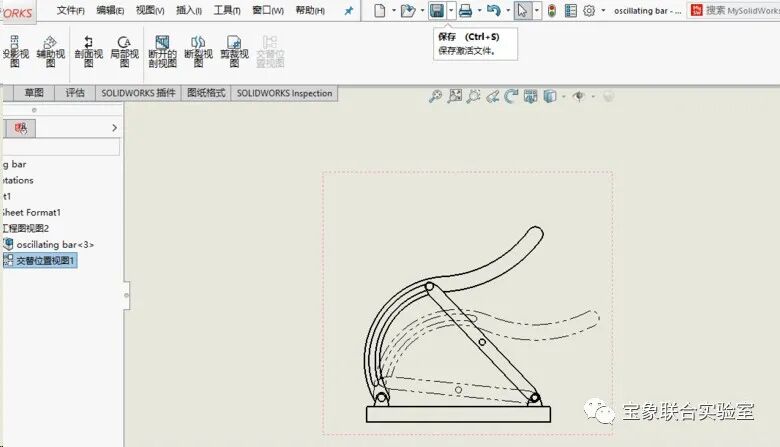Viewport: 780px width, 447px height.
Task: Open the 帮助(H) menu
Action: tap(310, 10)
